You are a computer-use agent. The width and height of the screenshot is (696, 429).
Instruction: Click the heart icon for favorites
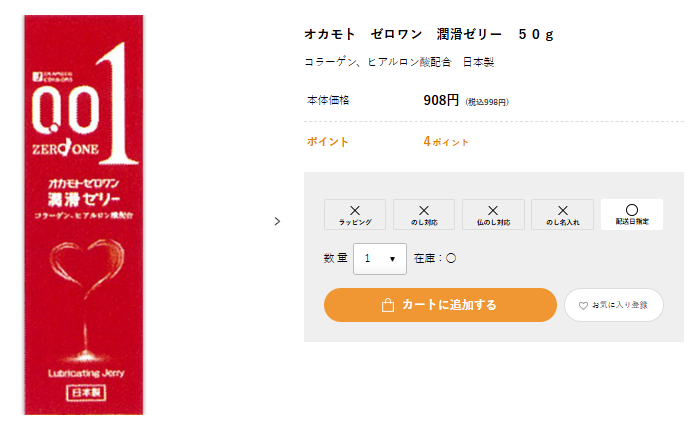point(583,306)
